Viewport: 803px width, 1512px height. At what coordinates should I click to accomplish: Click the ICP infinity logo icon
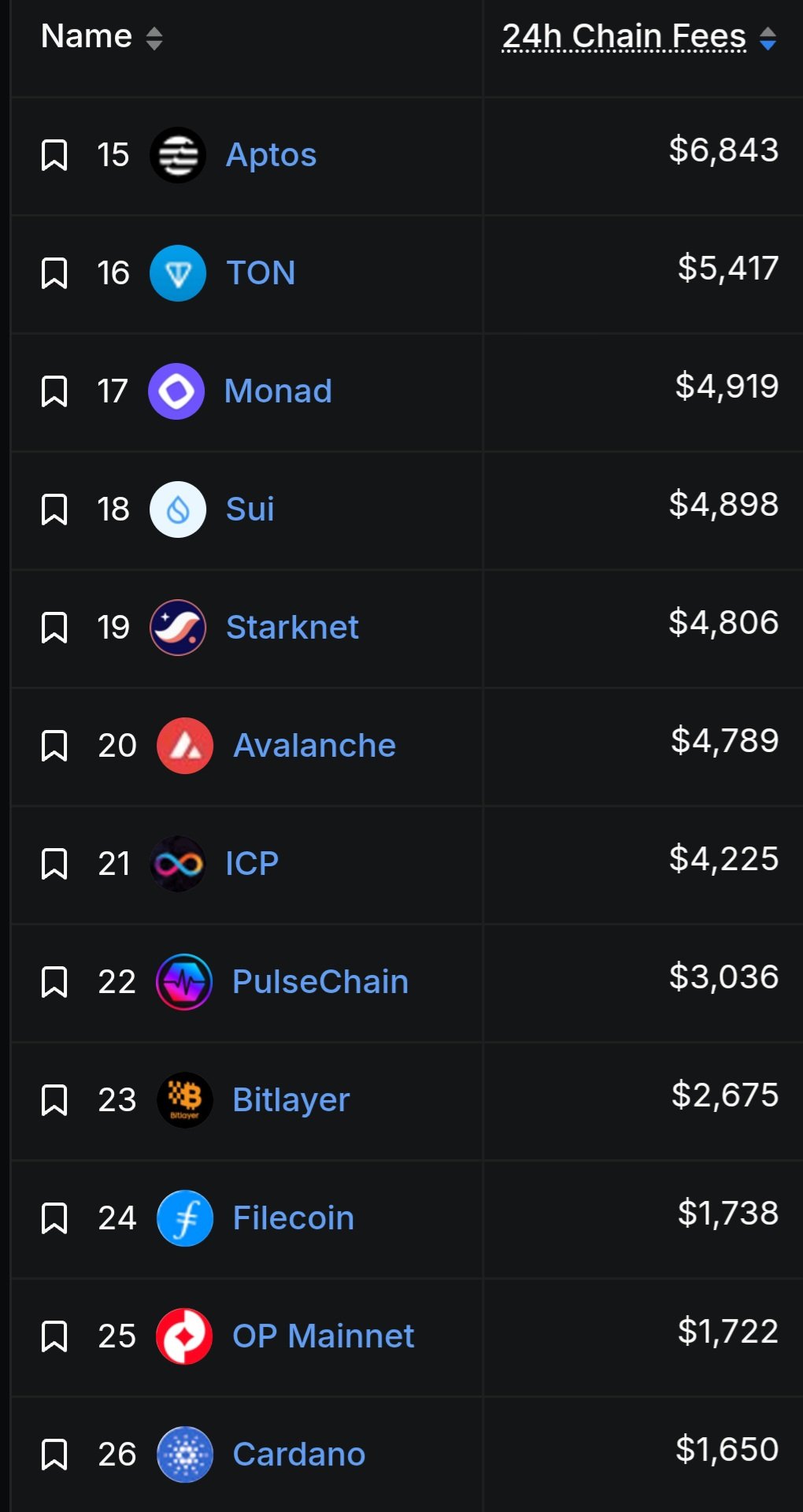(178, 864)
